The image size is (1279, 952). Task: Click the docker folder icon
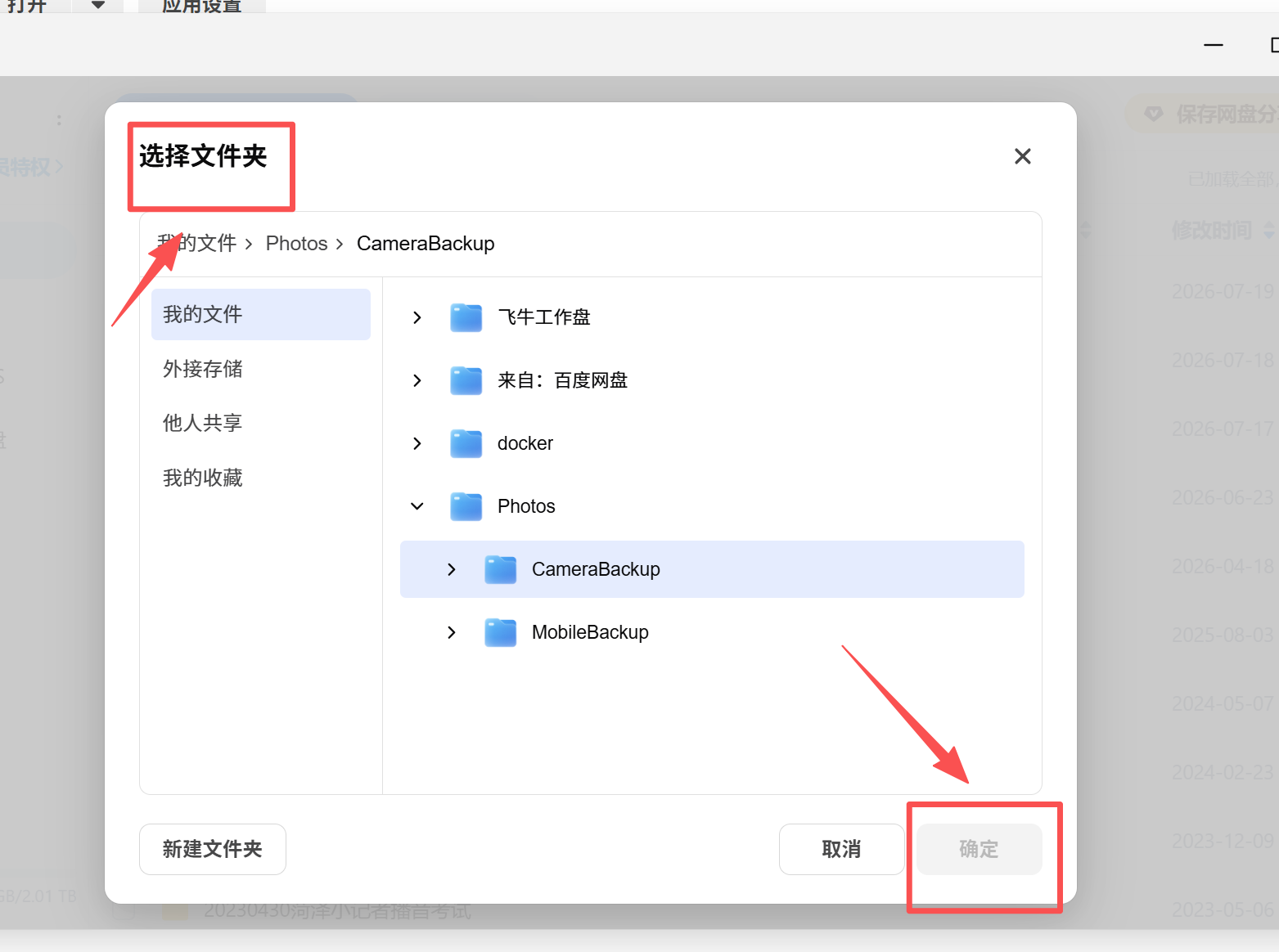[x=466, y=443]
